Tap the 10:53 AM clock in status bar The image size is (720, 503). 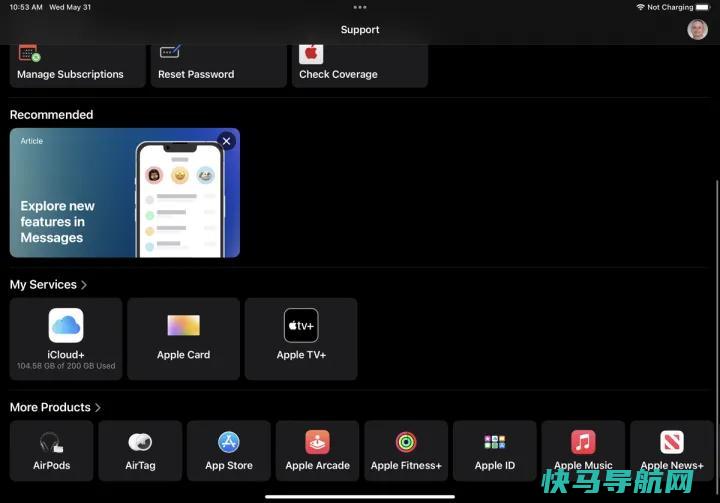point(26,7)
